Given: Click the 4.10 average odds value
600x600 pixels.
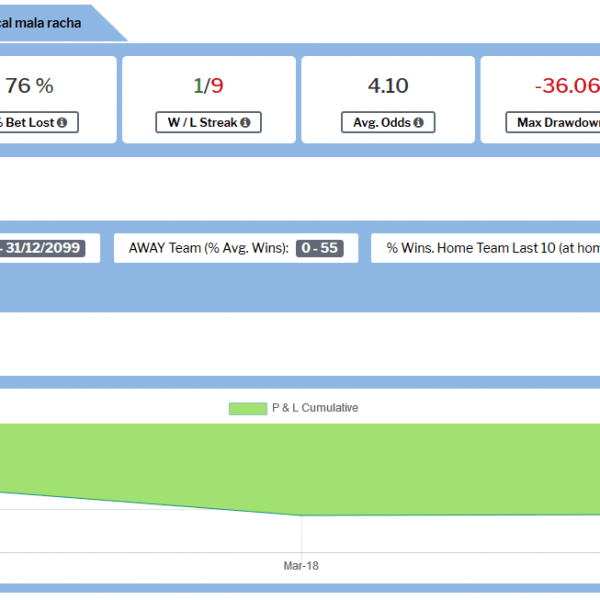Looking at the screenshot, I should coord(387,86).
